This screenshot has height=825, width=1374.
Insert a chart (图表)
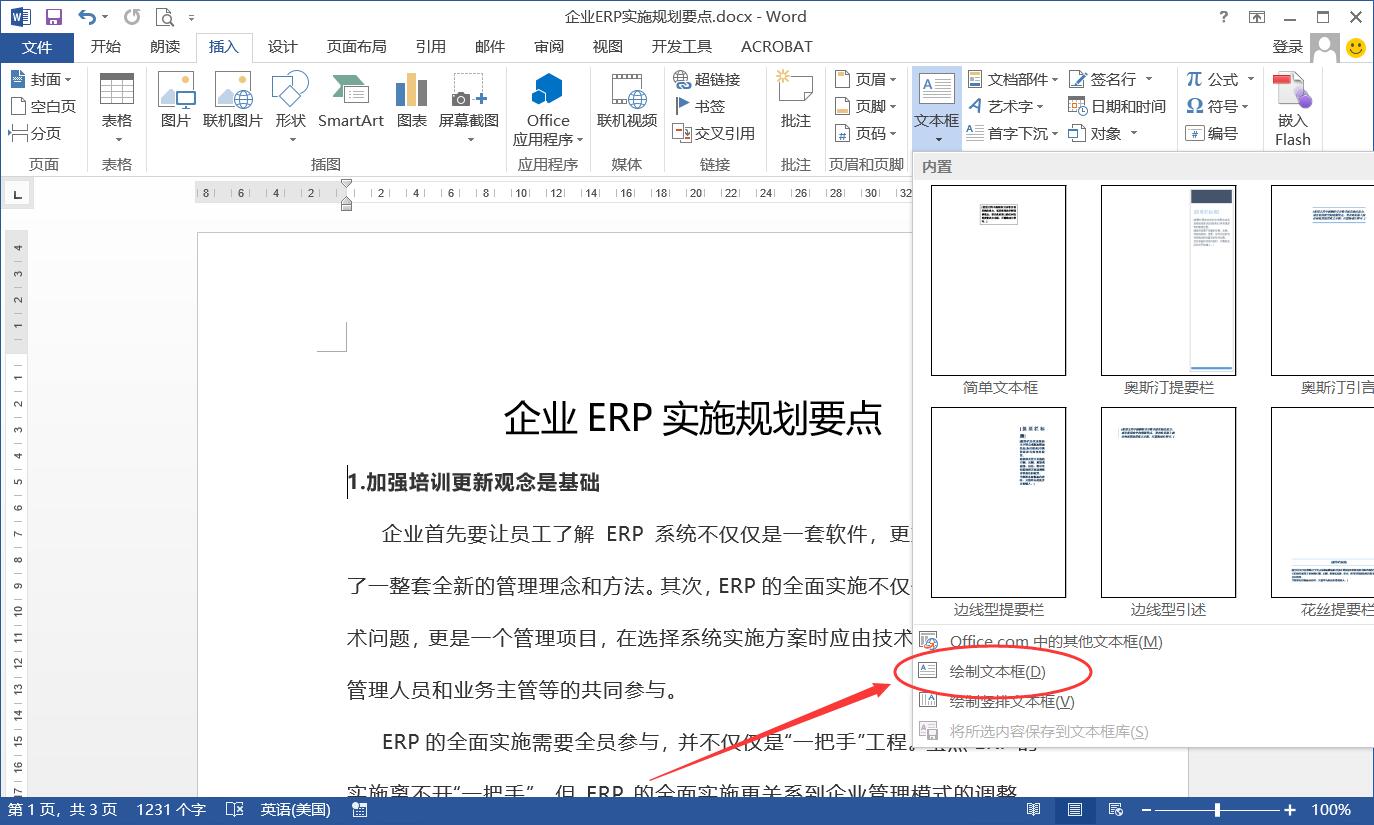pos(412,101)
